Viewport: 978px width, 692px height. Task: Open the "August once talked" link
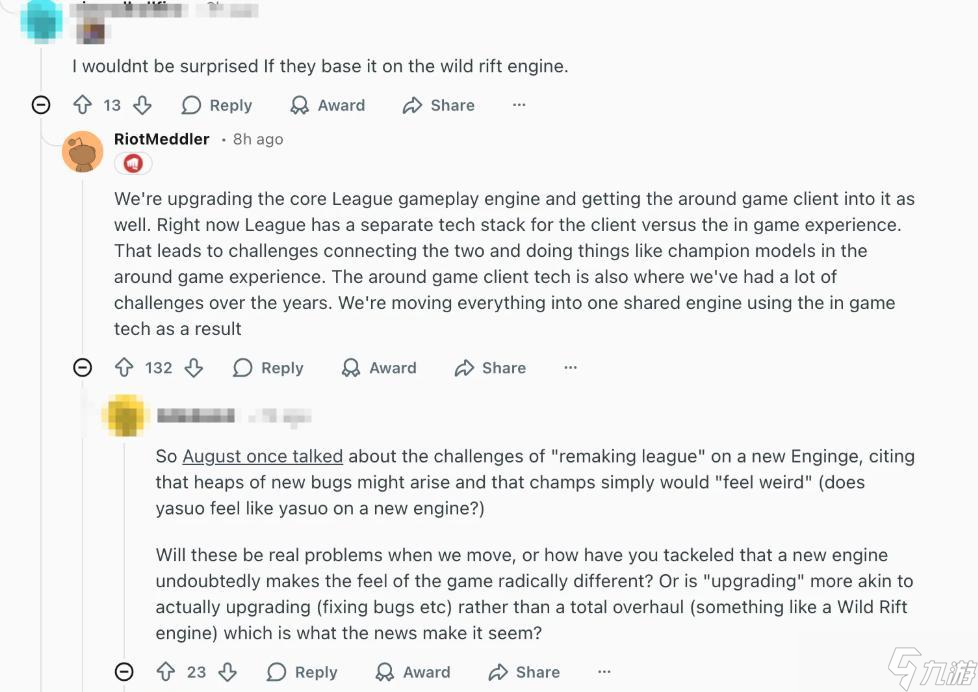(262, 456)
